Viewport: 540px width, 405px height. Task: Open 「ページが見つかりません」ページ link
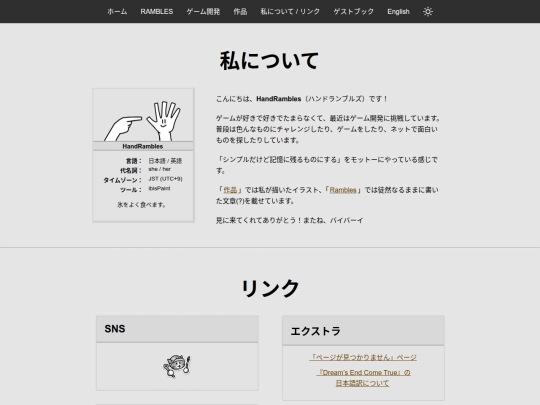click(363, 357)
